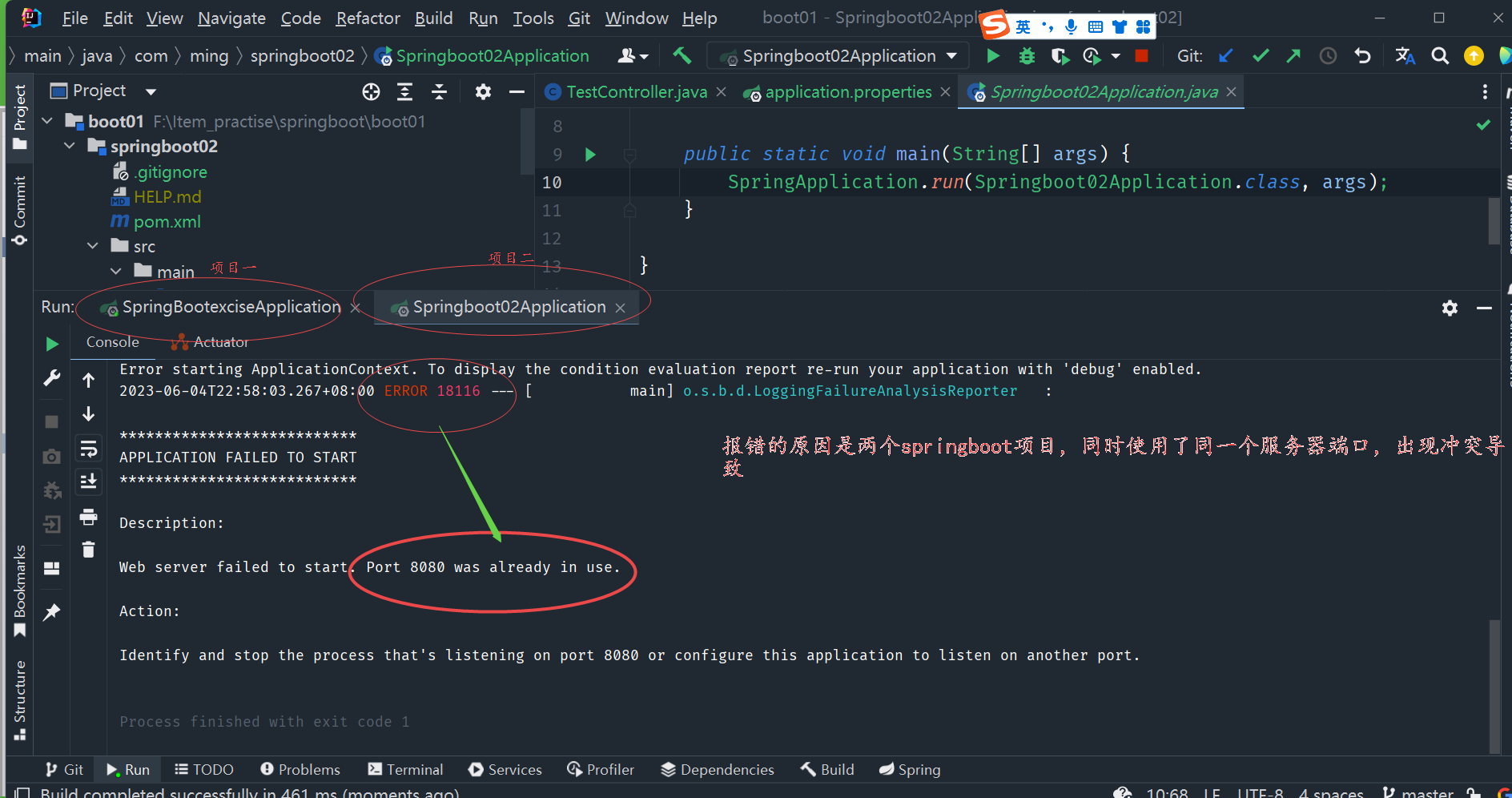Open Project panel settings gear

point(483,91)
